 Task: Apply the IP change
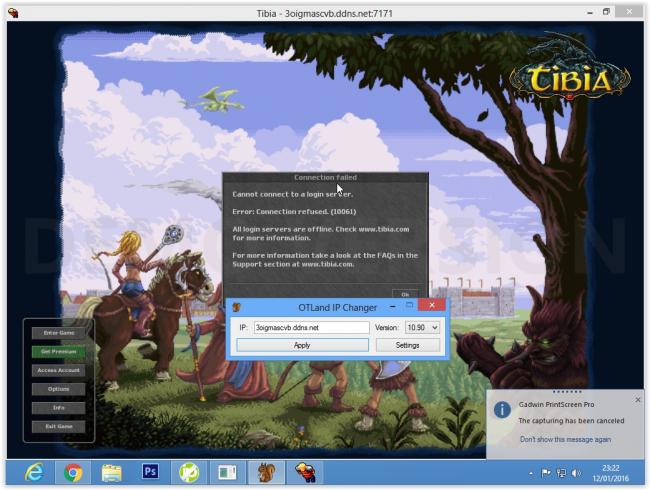pyautogui.click(x=302, y=345)
